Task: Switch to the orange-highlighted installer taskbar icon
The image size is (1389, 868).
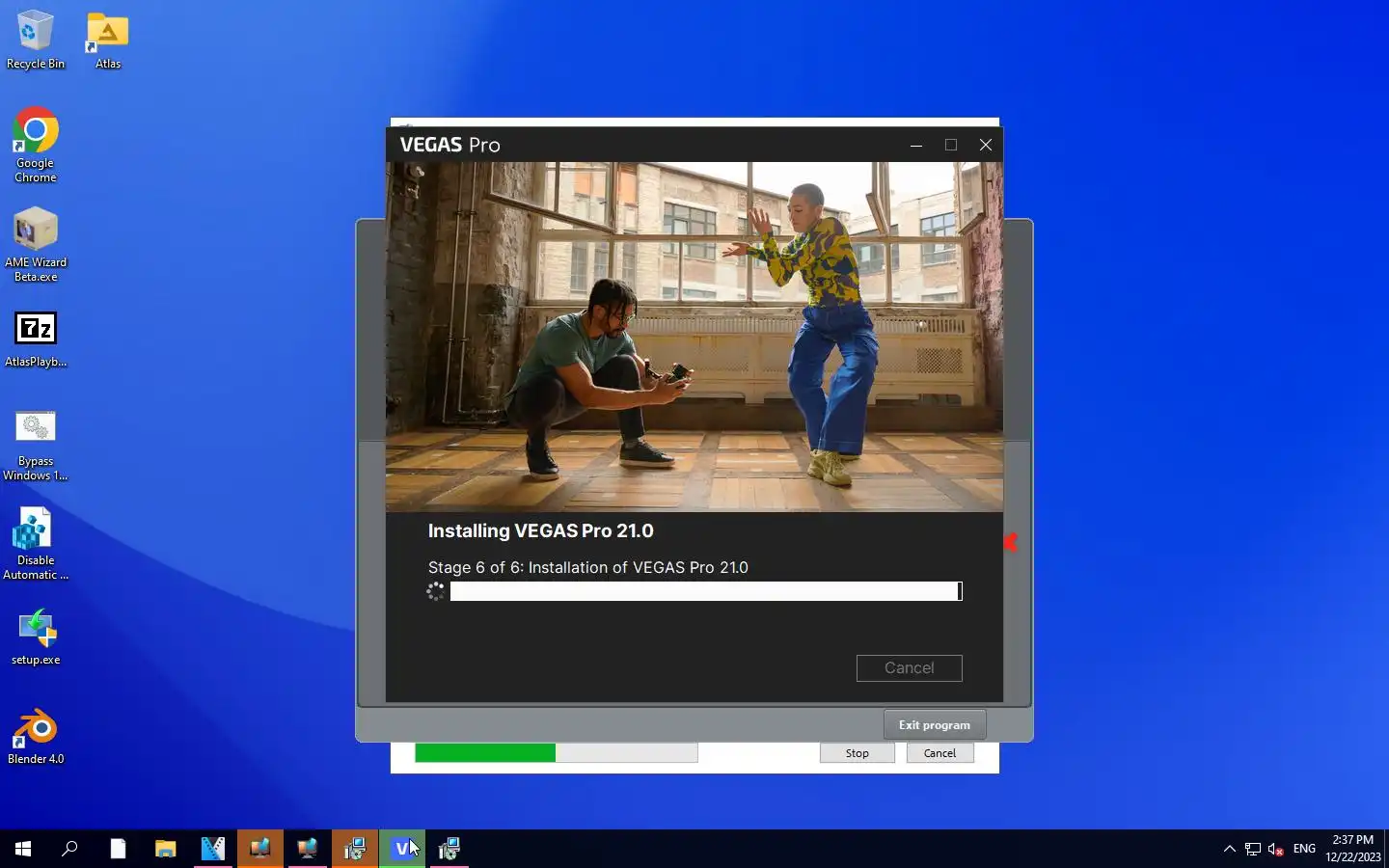Action: [x=354, y=849]
